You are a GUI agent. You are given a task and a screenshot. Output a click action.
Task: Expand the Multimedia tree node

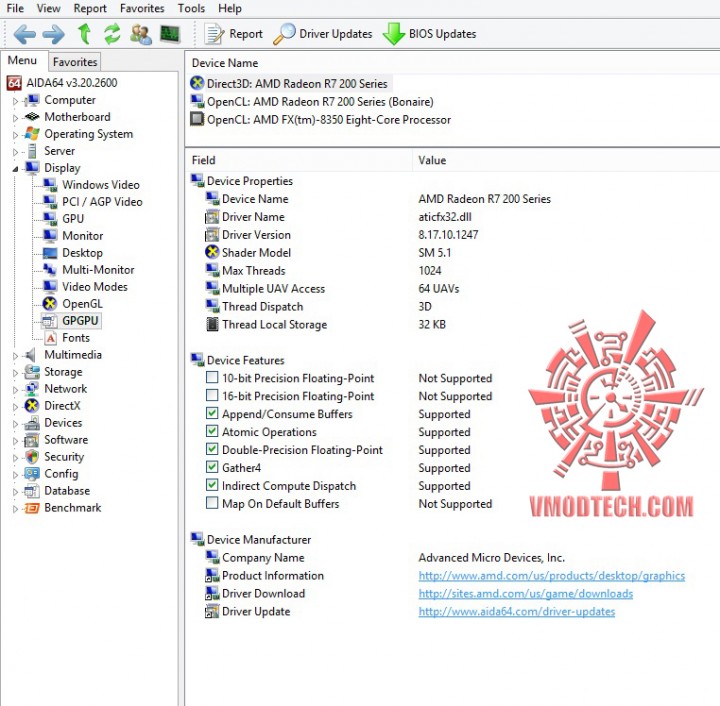16,356
